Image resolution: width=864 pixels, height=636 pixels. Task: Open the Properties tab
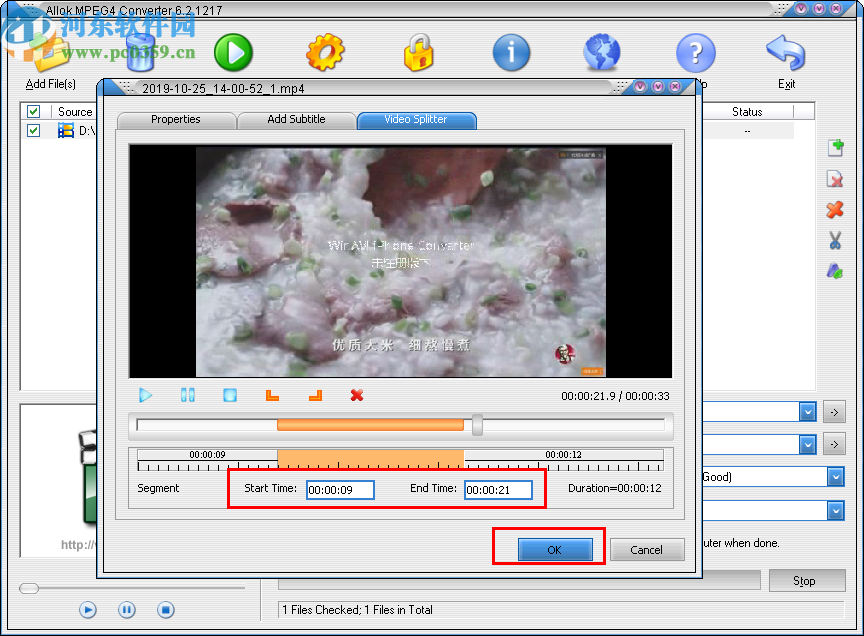[x=176, y=120]
